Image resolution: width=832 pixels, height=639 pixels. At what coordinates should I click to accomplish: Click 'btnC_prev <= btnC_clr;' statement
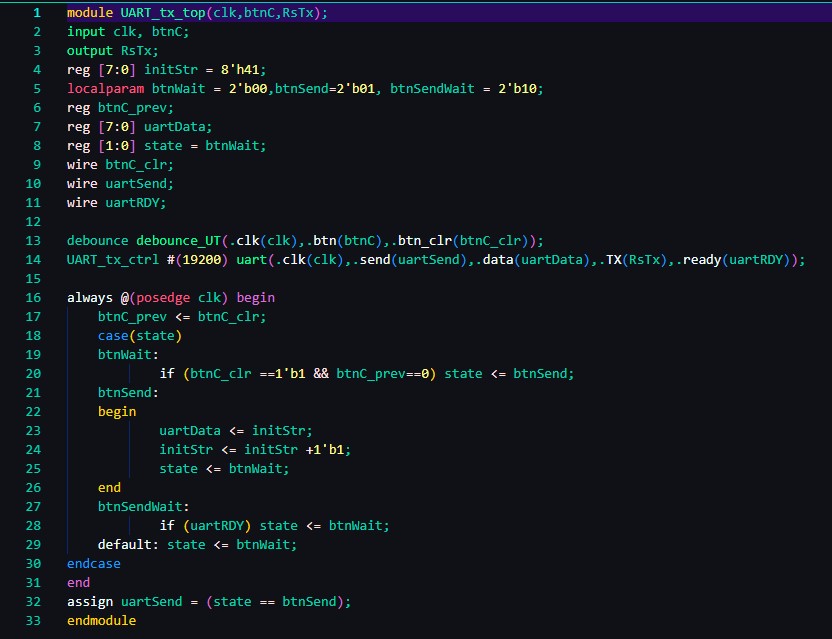[x=182, y=317]
